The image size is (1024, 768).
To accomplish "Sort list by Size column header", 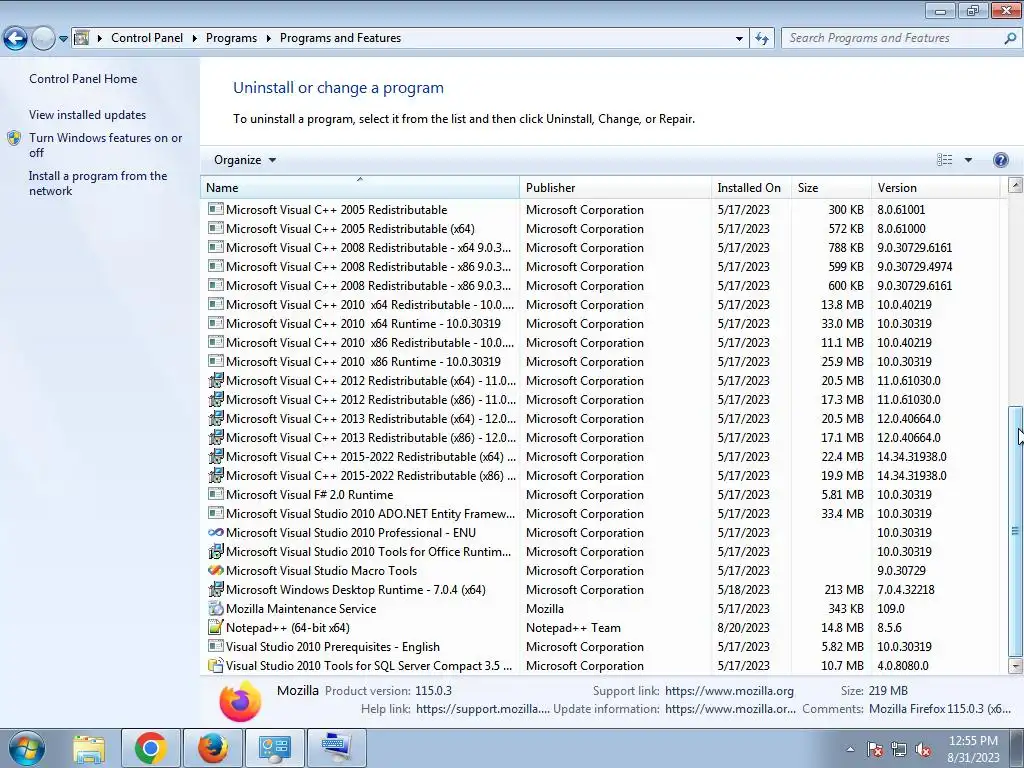I will point(831,187).
